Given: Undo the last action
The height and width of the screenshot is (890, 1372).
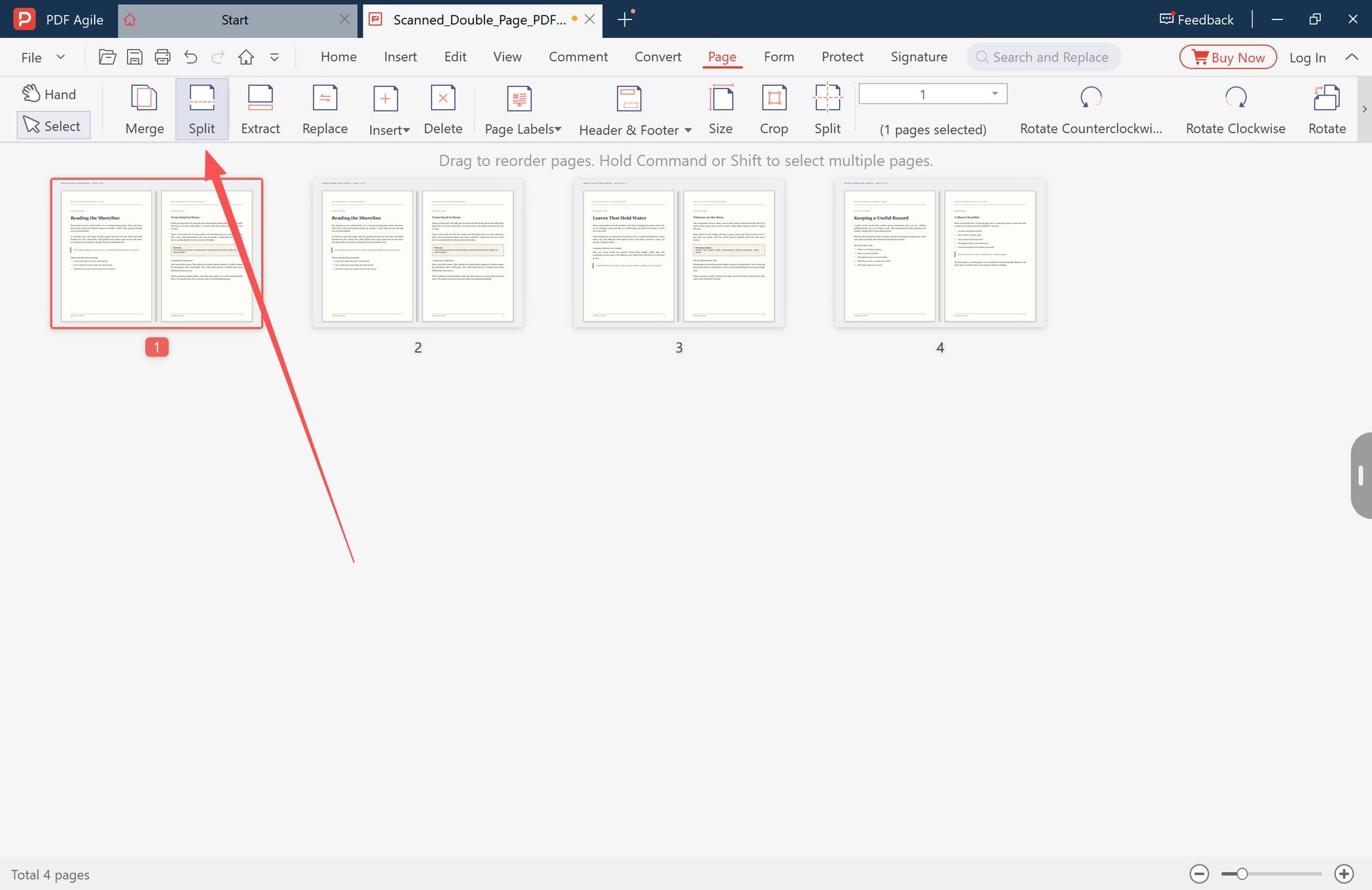Looking at the screenshot, I should click(191, 57).
